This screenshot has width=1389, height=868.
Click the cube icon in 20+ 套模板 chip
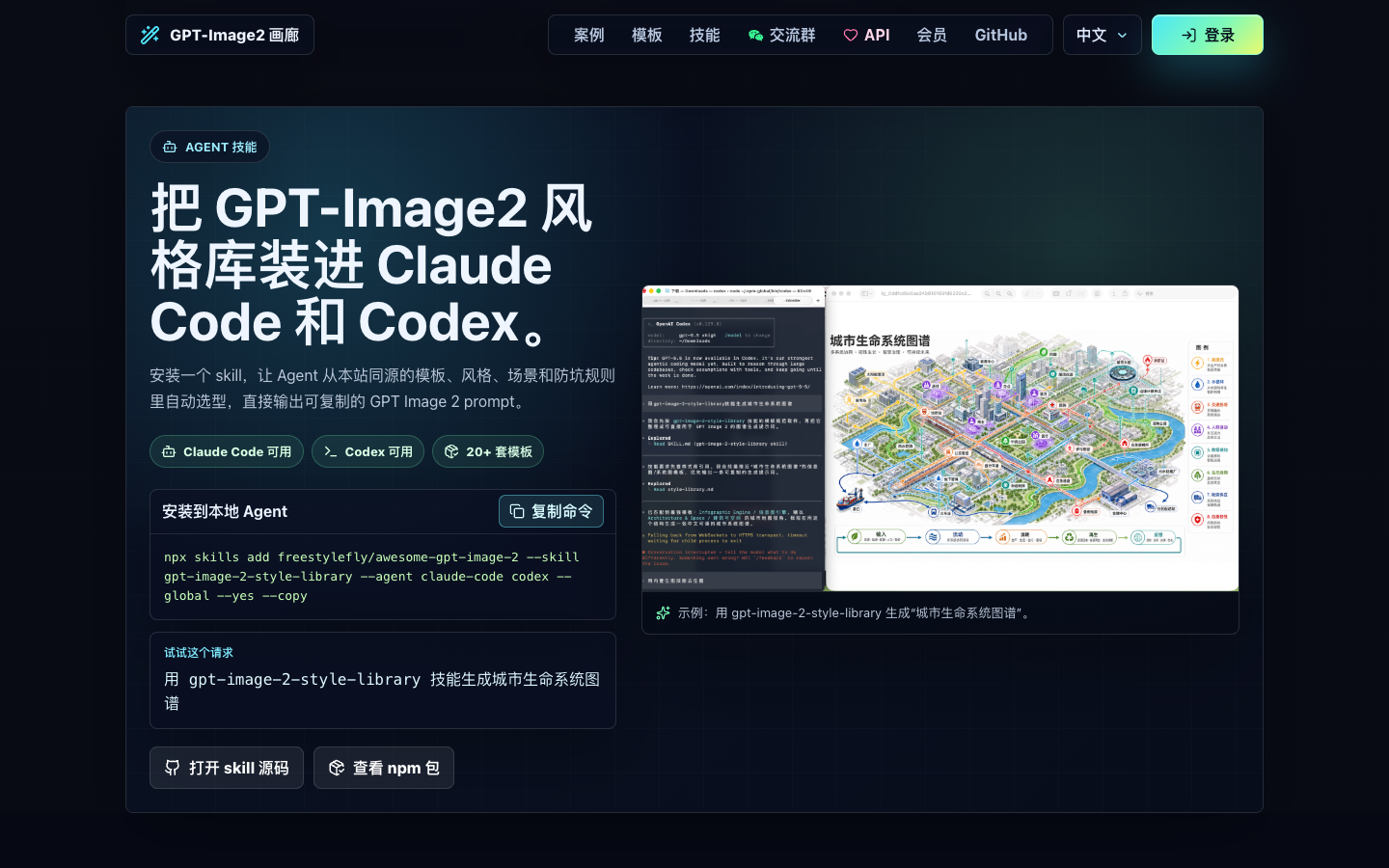451,451
